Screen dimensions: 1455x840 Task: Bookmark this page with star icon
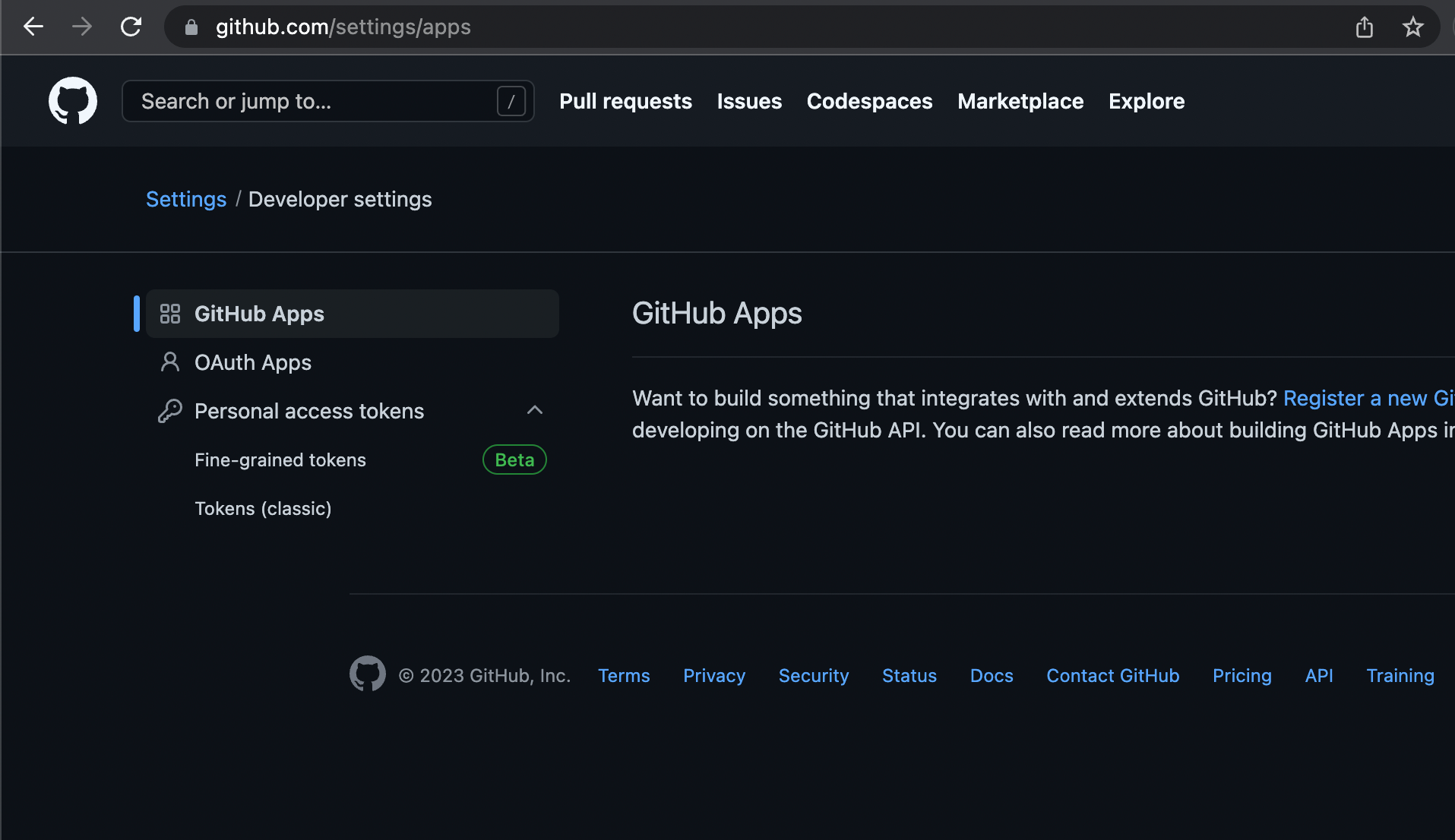point(1412,27)
